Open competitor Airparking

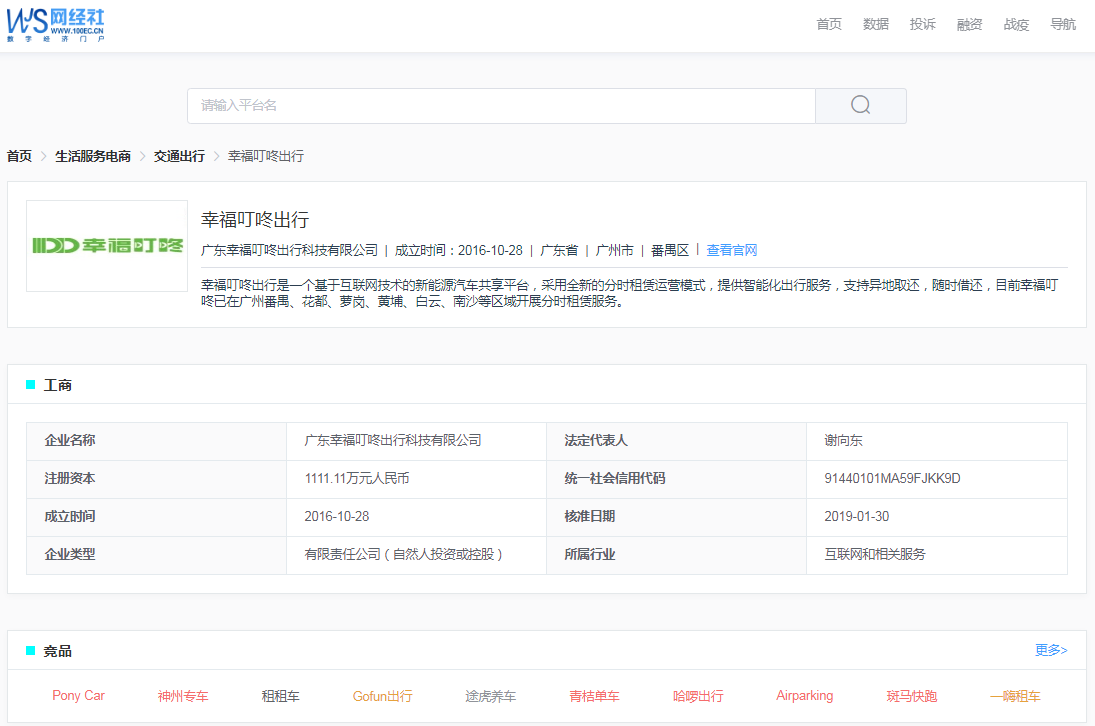click(x=804, y=695)
